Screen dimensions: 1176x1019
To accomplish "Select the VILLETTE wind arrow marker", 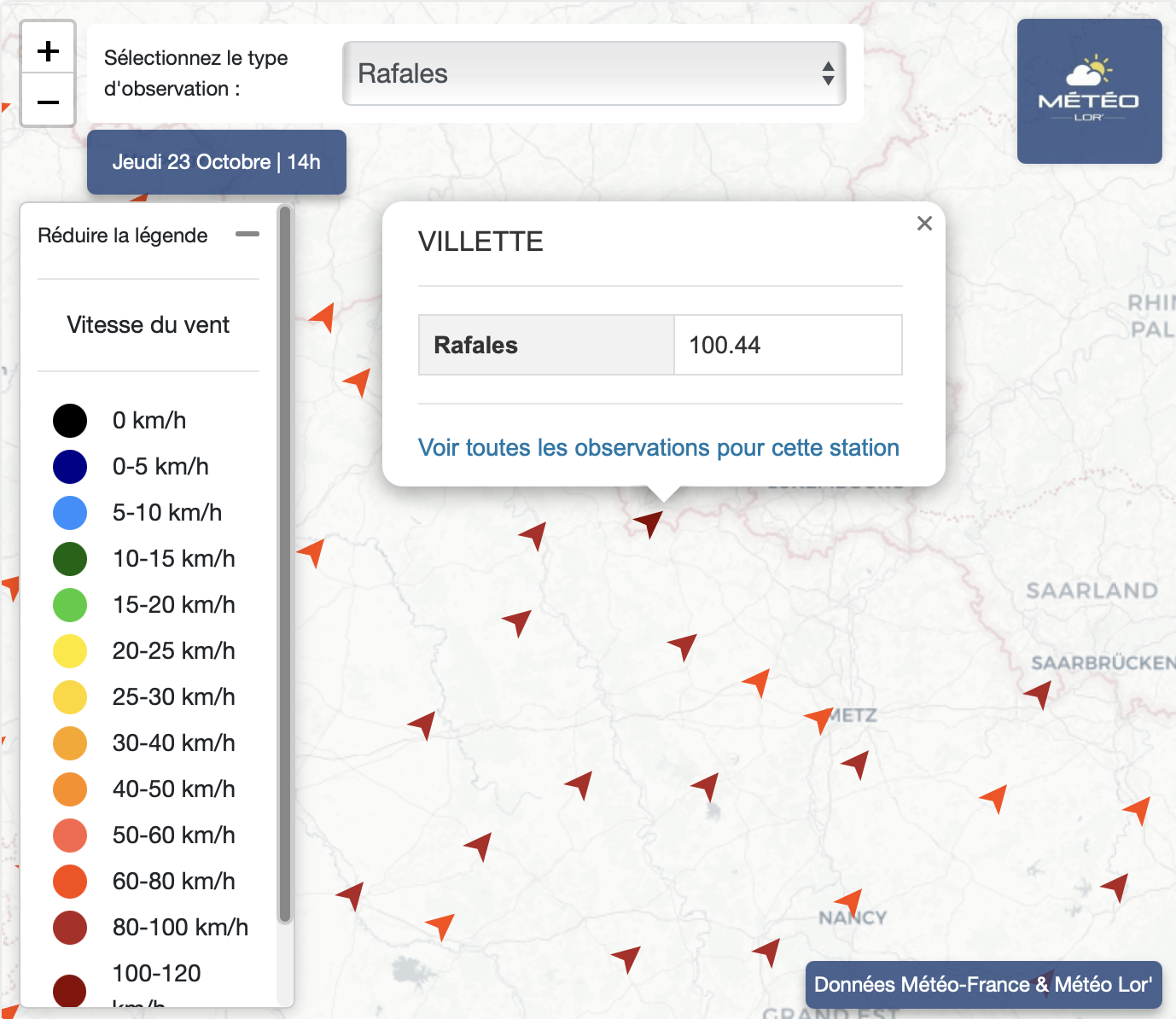I will pyautogui.click(x=649, y=521).
